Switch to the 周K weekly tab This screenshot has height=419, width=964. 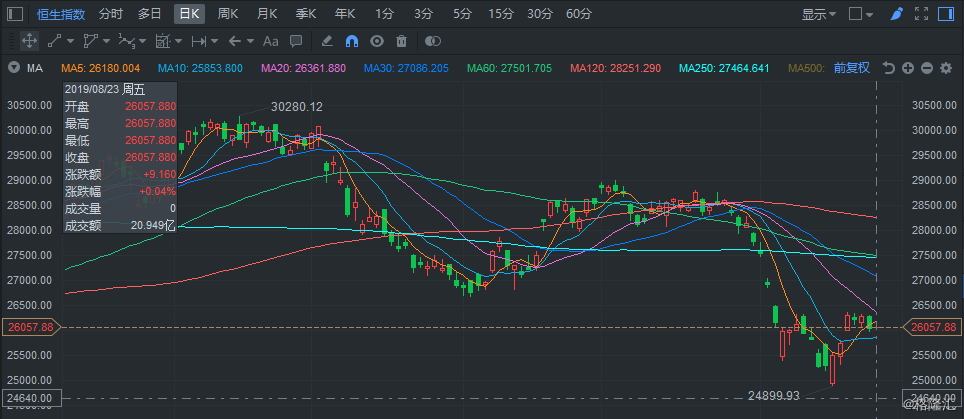coord(229,14)
